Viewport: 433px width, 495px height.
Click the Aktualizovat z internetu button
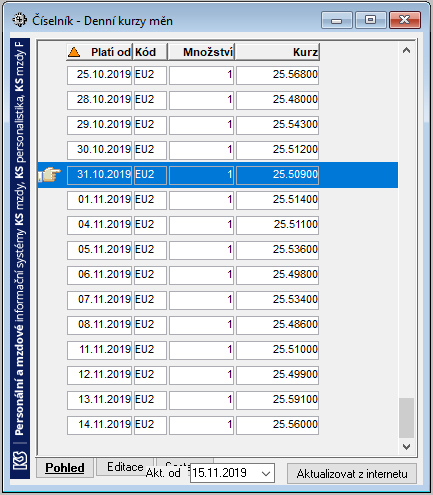[352, 474]
